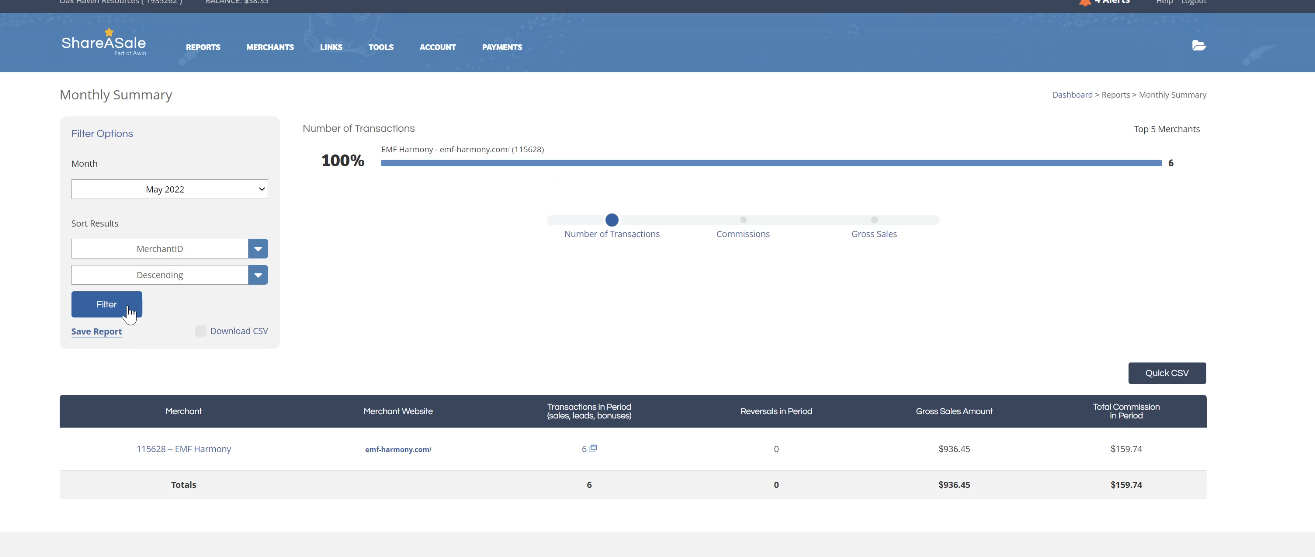Open the MERCHANTS menu
Image resolution: width=1315 pixels, height=557 pixels.
[x=270, y=47]
